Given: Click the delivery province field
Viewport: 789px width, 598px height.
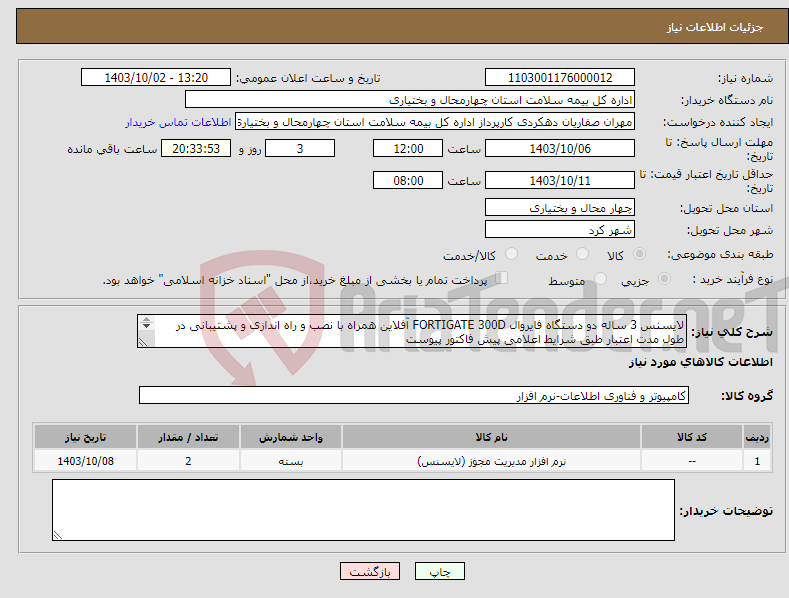Looking at the screenshot, I should 560,207.
